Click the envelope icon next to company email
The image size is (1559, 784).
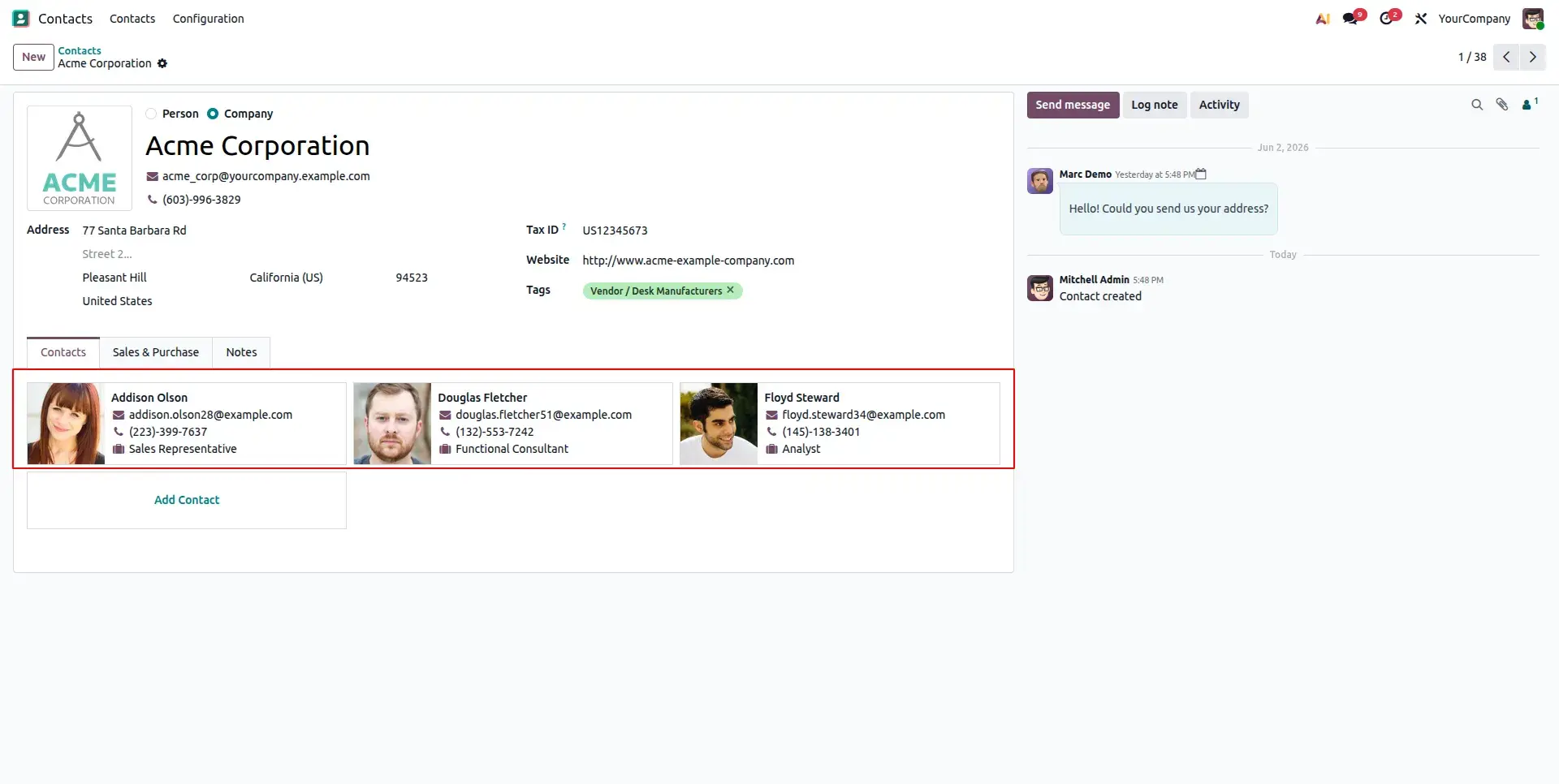click(152, 176)
